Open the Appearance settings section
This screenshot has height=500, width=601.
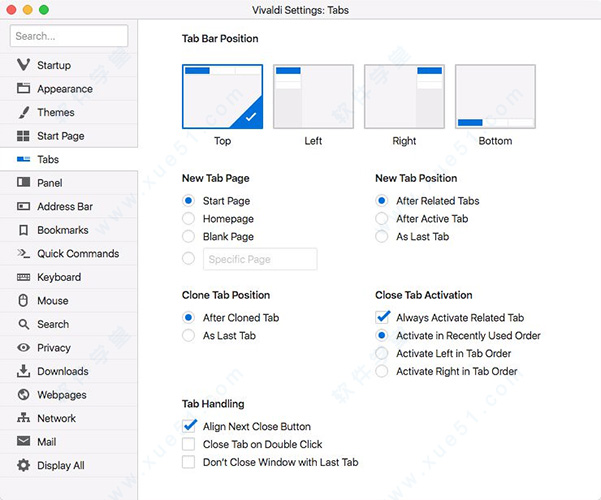coord(69,89)
